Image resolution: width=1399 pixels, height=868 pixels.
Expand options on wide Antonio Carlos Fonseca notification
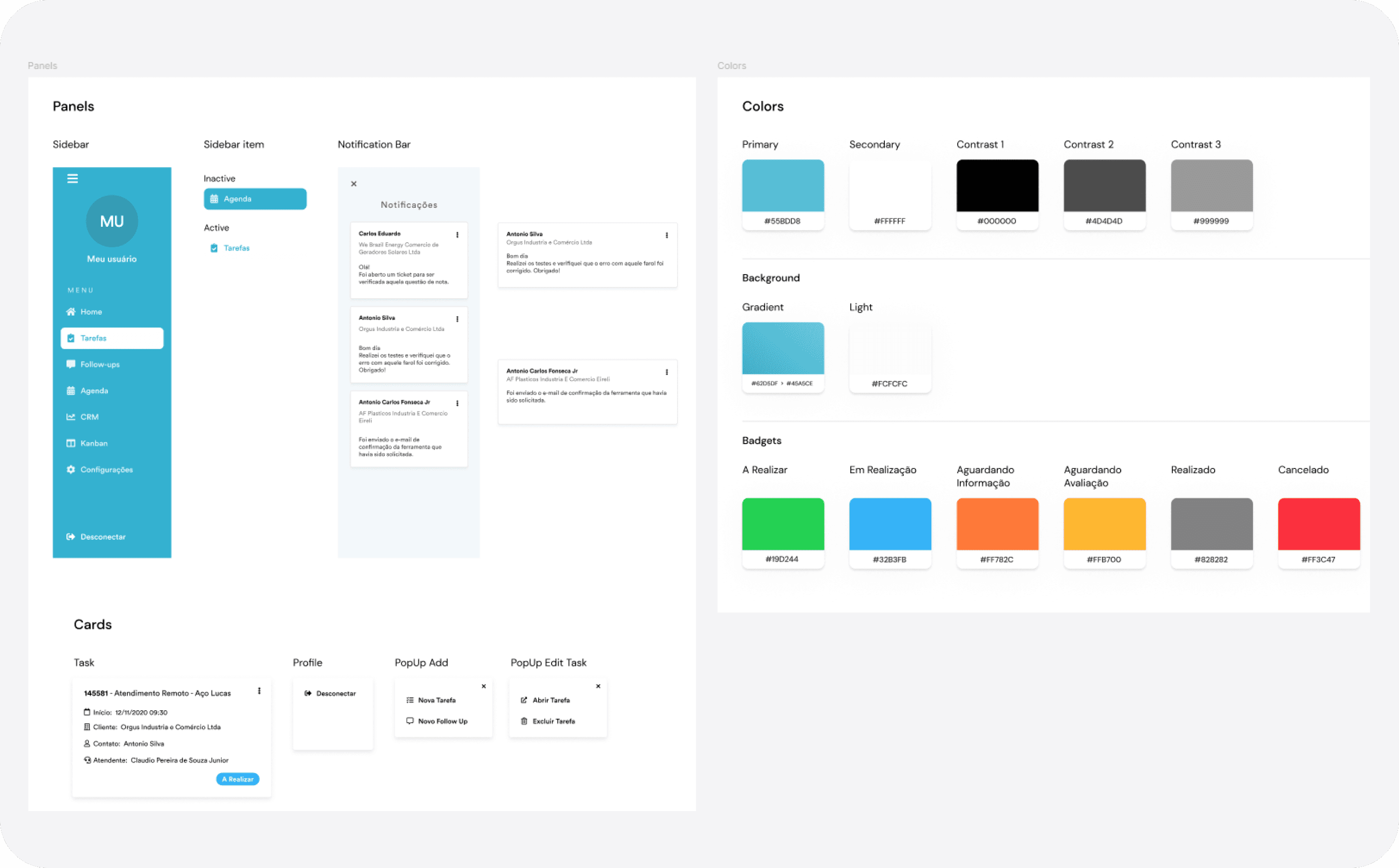tap(666, 372)
